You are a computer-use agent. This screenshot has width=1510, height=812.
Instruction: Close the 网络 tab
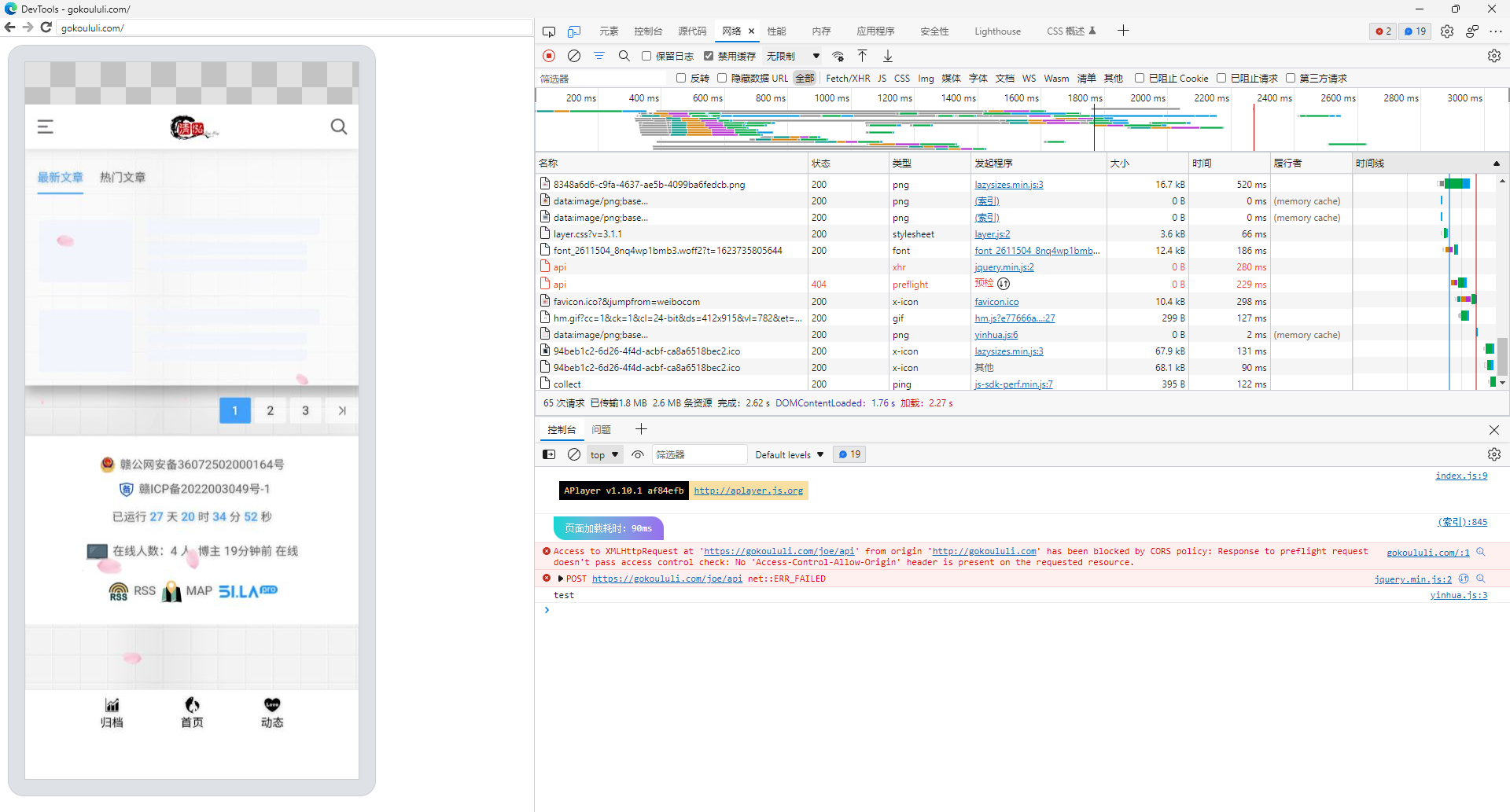[x=751, y=31]
